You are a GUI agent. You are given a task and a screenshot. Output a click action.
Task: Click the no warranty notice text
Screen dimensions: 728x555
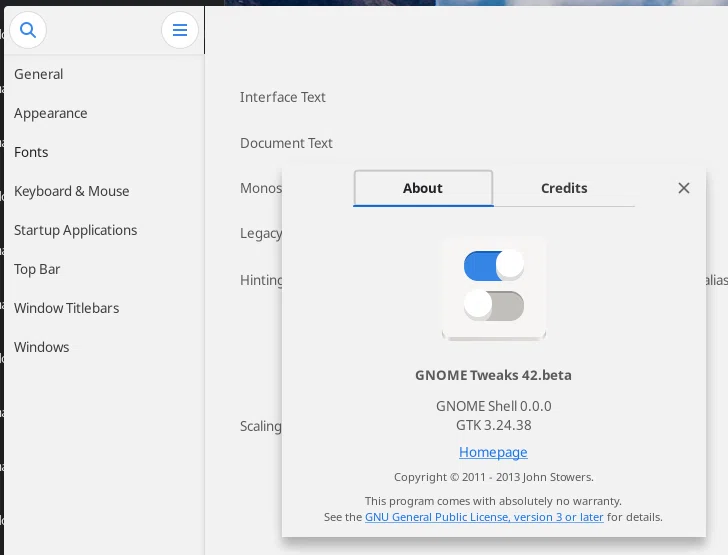pyautogui.click(x=493, y=501)
